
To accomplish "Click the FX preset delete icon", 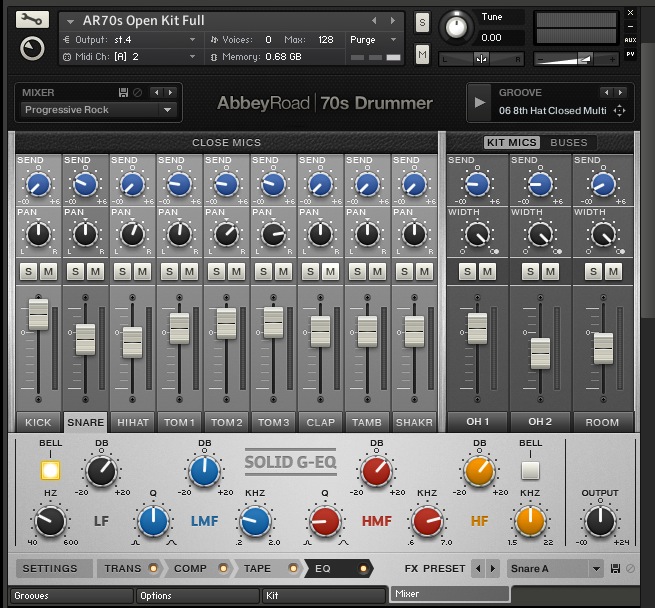I will [630, 568].
